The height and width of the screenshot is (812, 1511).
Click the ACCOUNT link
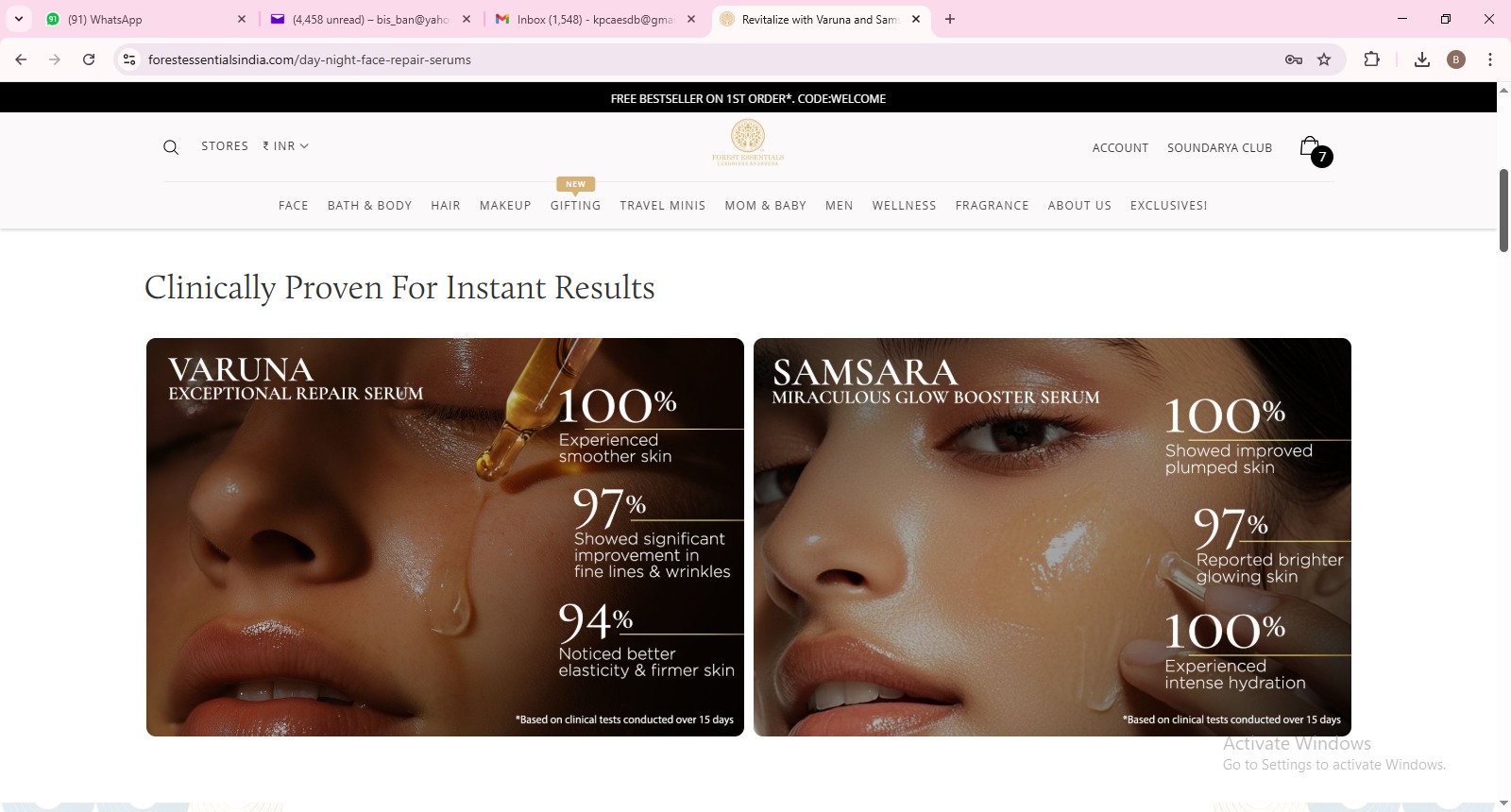pyautogui.click(x=1120, y=148)
